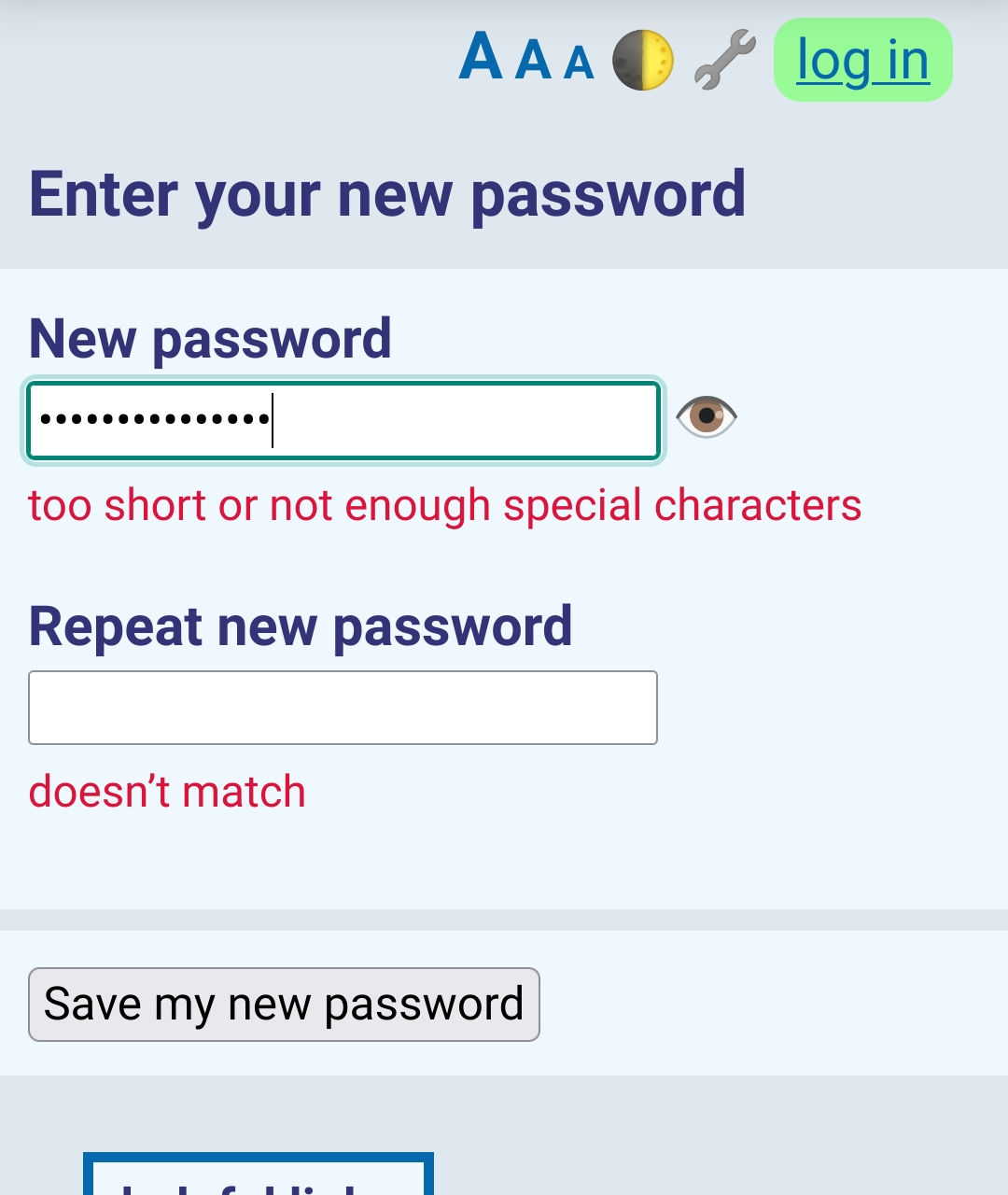The width and height of the screenshot is (1008, 1195).
Task: Select the largest A font size icon
Action: point(481,58)
